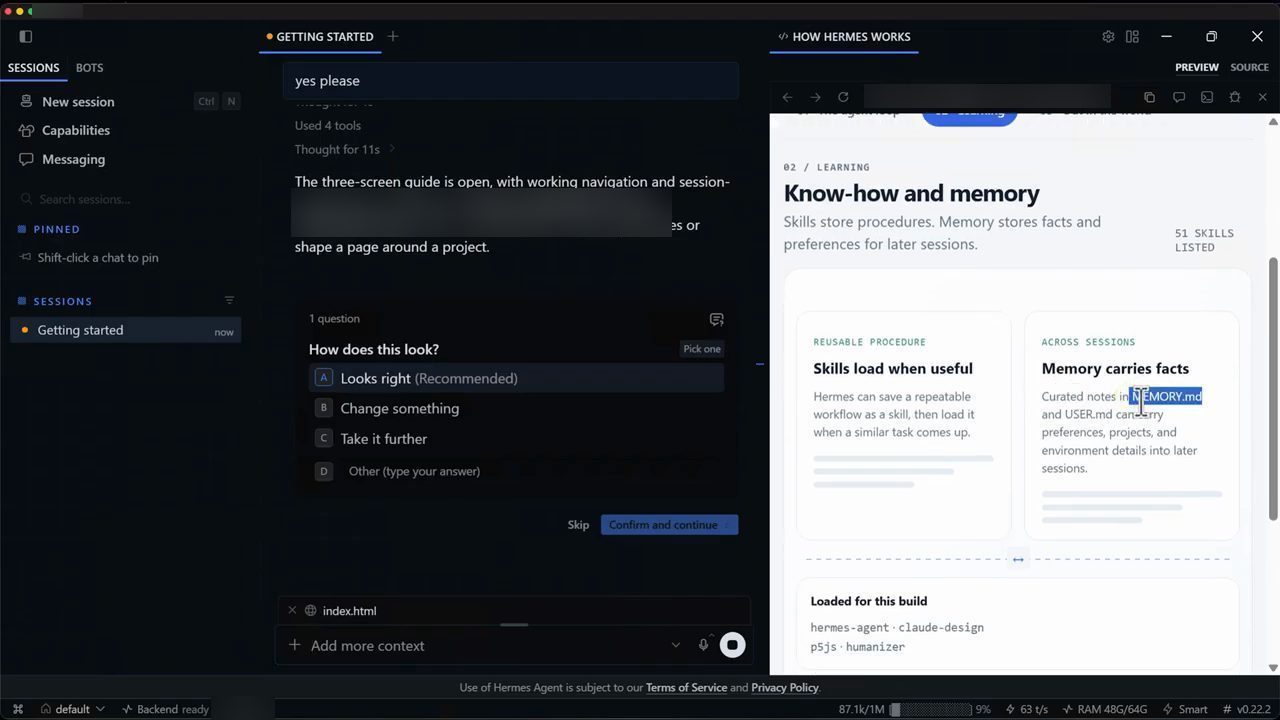Open the preview comment bubble icon
The height and width of the screenshot is (720, 1280).
[1179, 97]
